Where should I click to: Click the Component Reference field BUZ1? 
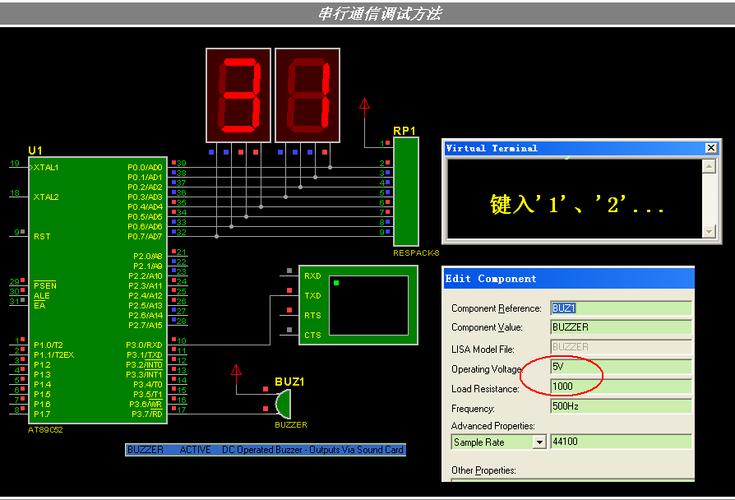pyautogui.click(x=621, y=308)
